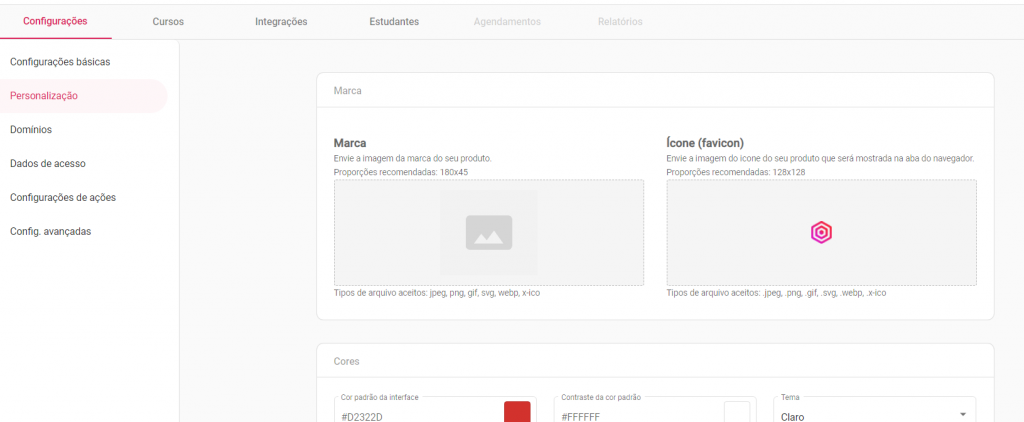Select the Configurações tab
1024x422 pixels.
click(x=55, y=21)
